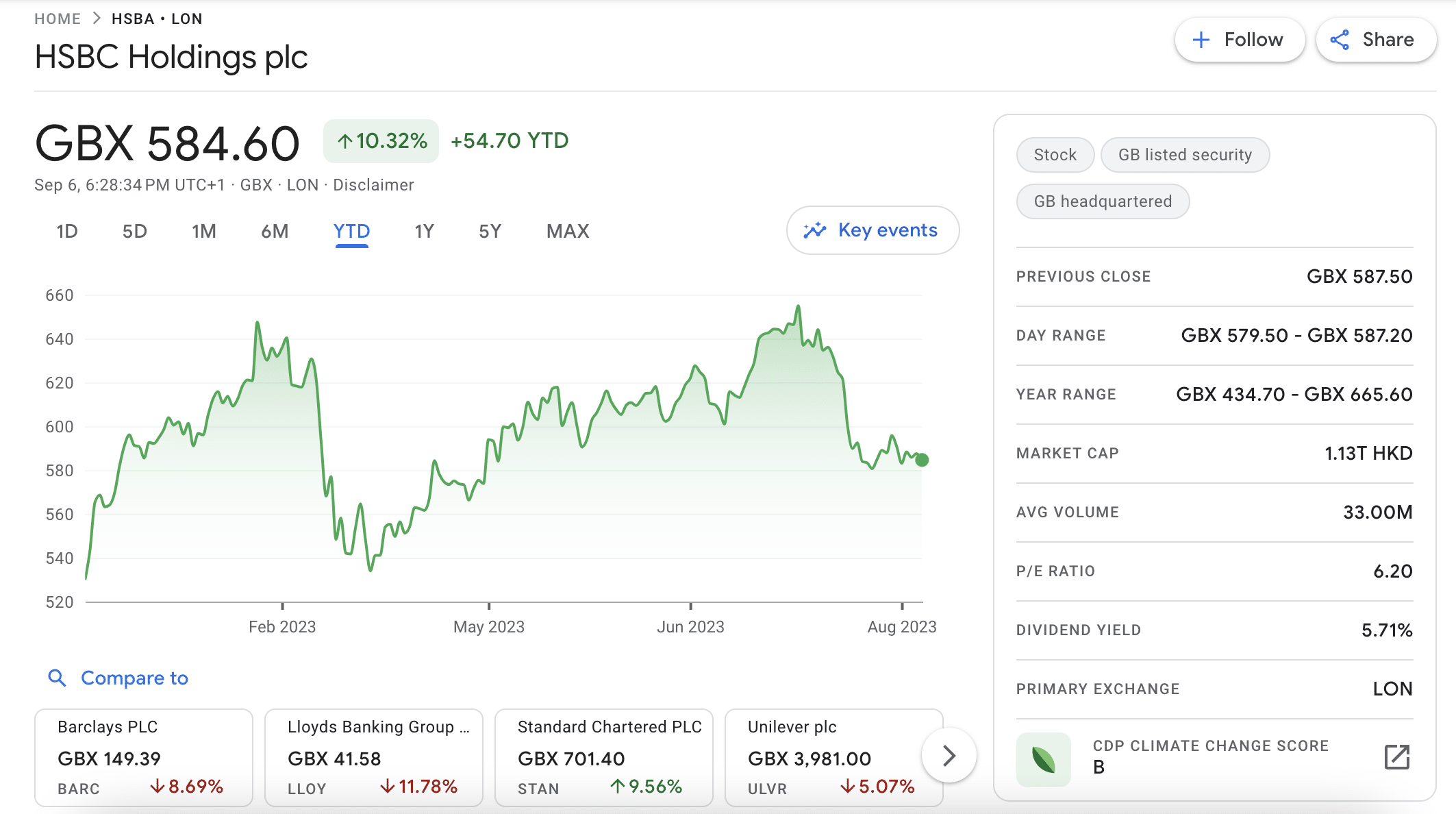Click the PRIMARY EXCHANGE label
1456x814 pixels.
pyautogui.click(x=1098, y=689)
